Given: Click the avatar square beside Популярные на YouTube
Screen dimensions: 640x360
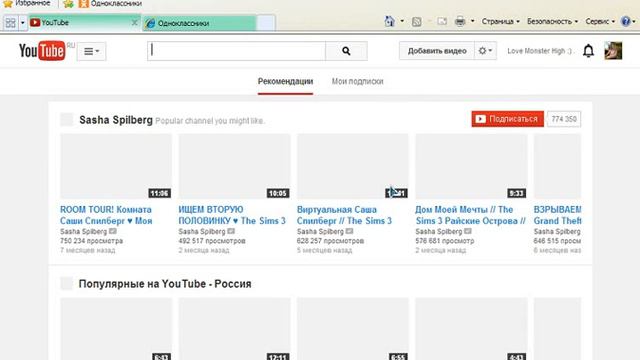Looking at the screenshot, I should [67, 283].
